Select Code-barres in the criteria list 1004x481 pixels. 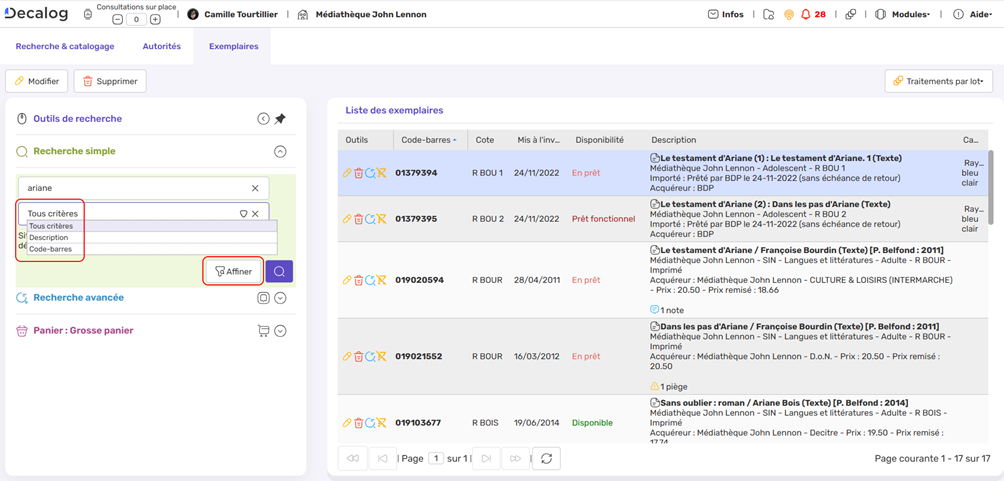51,249
